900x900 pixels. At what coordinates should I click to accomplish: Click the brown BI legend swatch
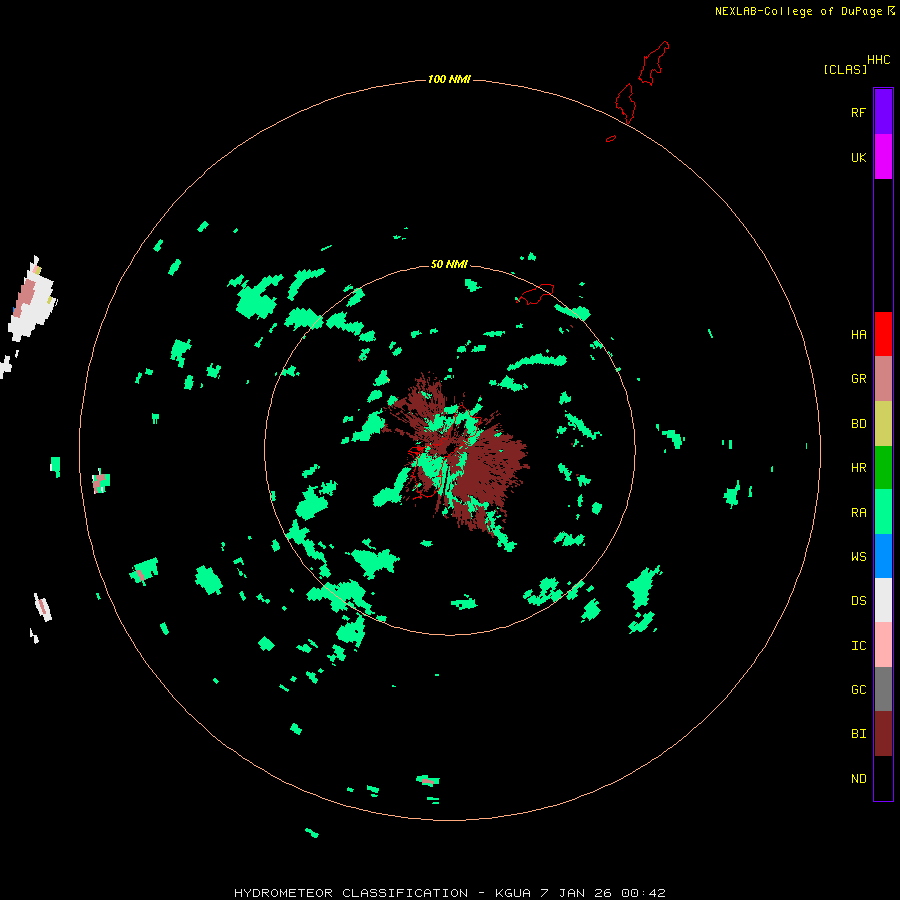click(x=883, y=734)
